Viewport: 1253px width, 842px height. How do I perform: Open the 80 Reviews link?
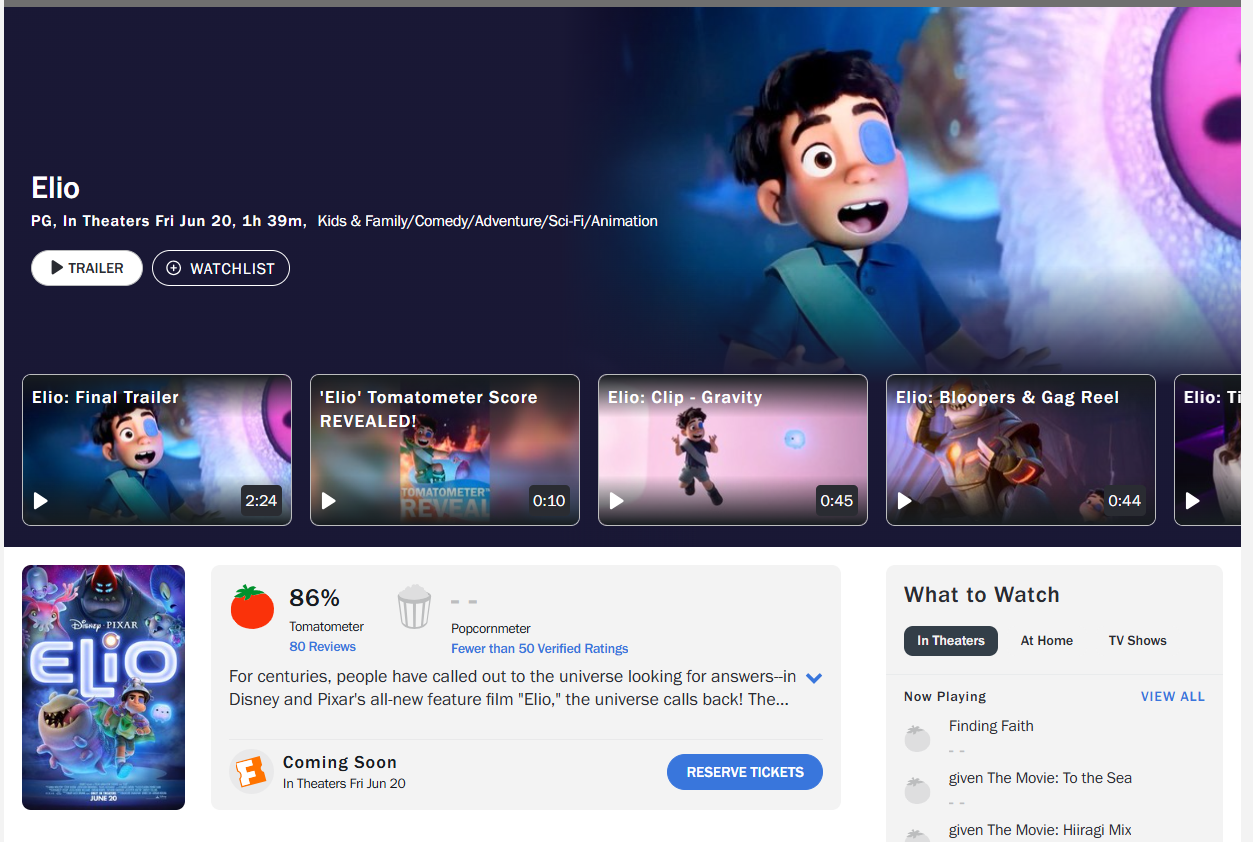[323, 647]
